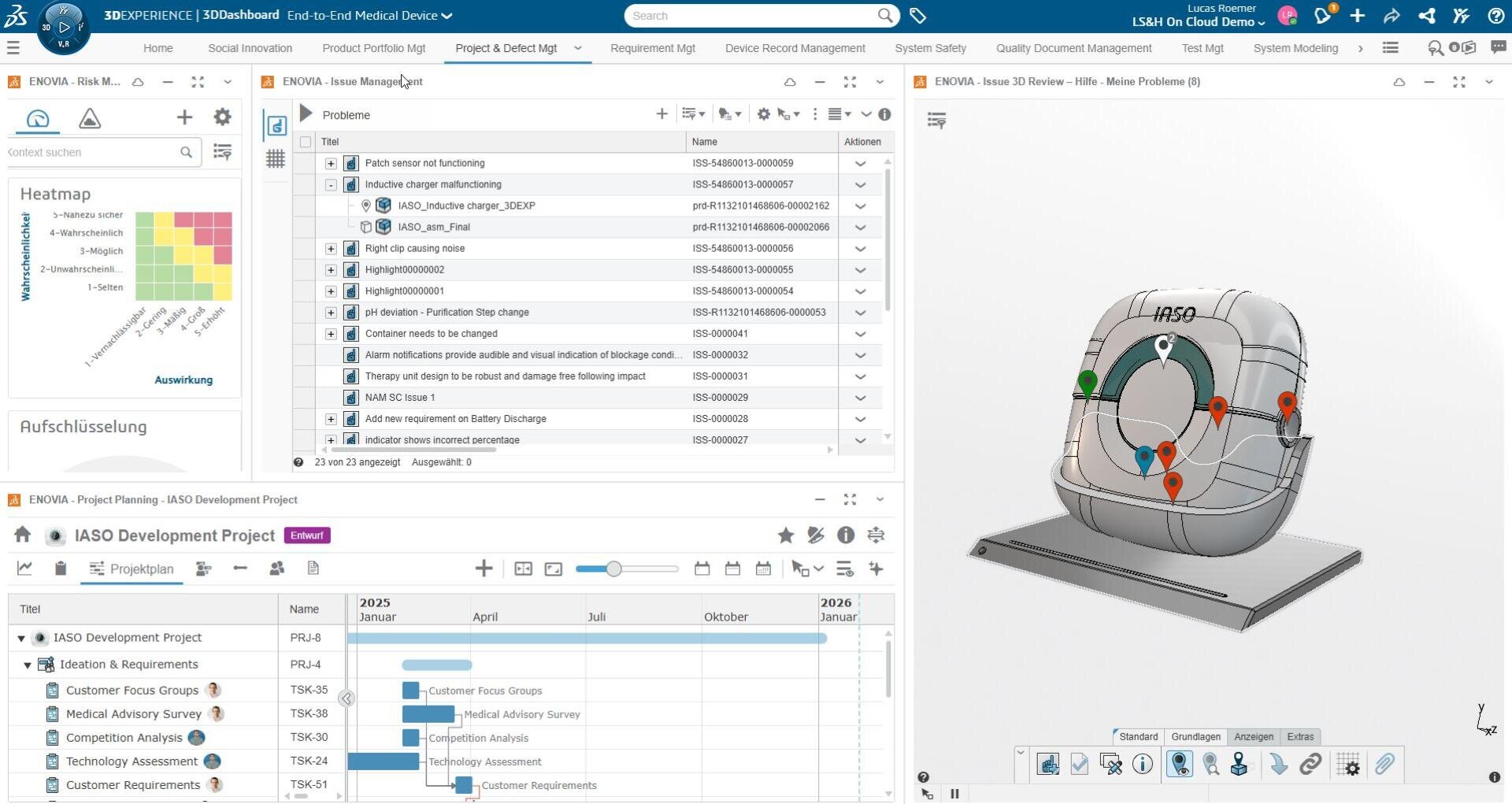This screenshot has width=1512, height=804.
Task: Add new item in Risk Management widget
Action: click(184, 117)
